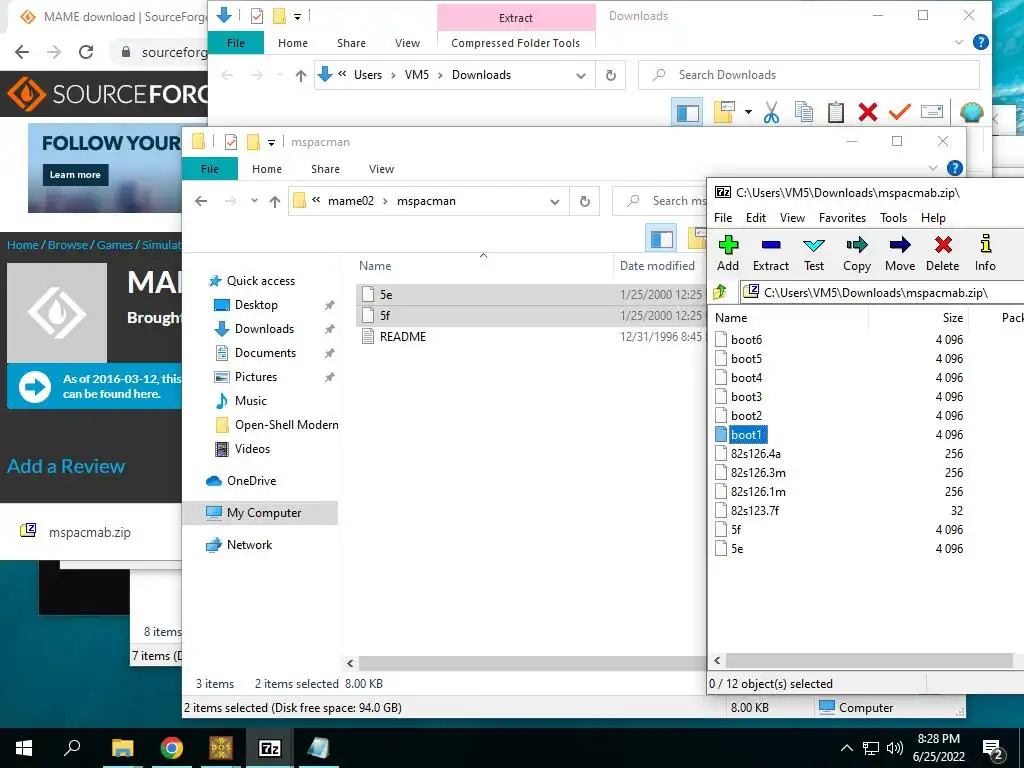Screen dimensions: 1024x768
Task: Click up arrow in mspacman window navigation
Action: tap(275, 201)
